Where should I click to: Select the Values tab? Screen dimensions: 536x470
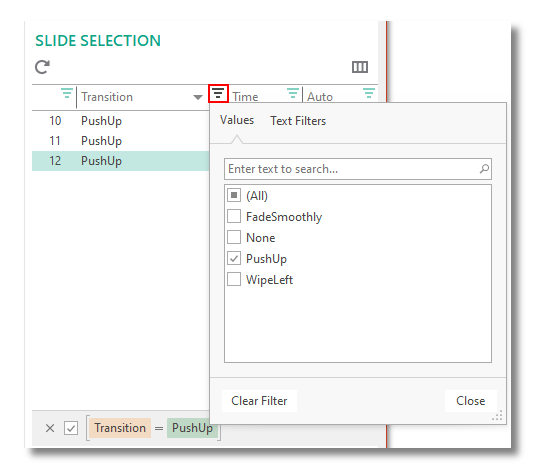pos(237,120)
